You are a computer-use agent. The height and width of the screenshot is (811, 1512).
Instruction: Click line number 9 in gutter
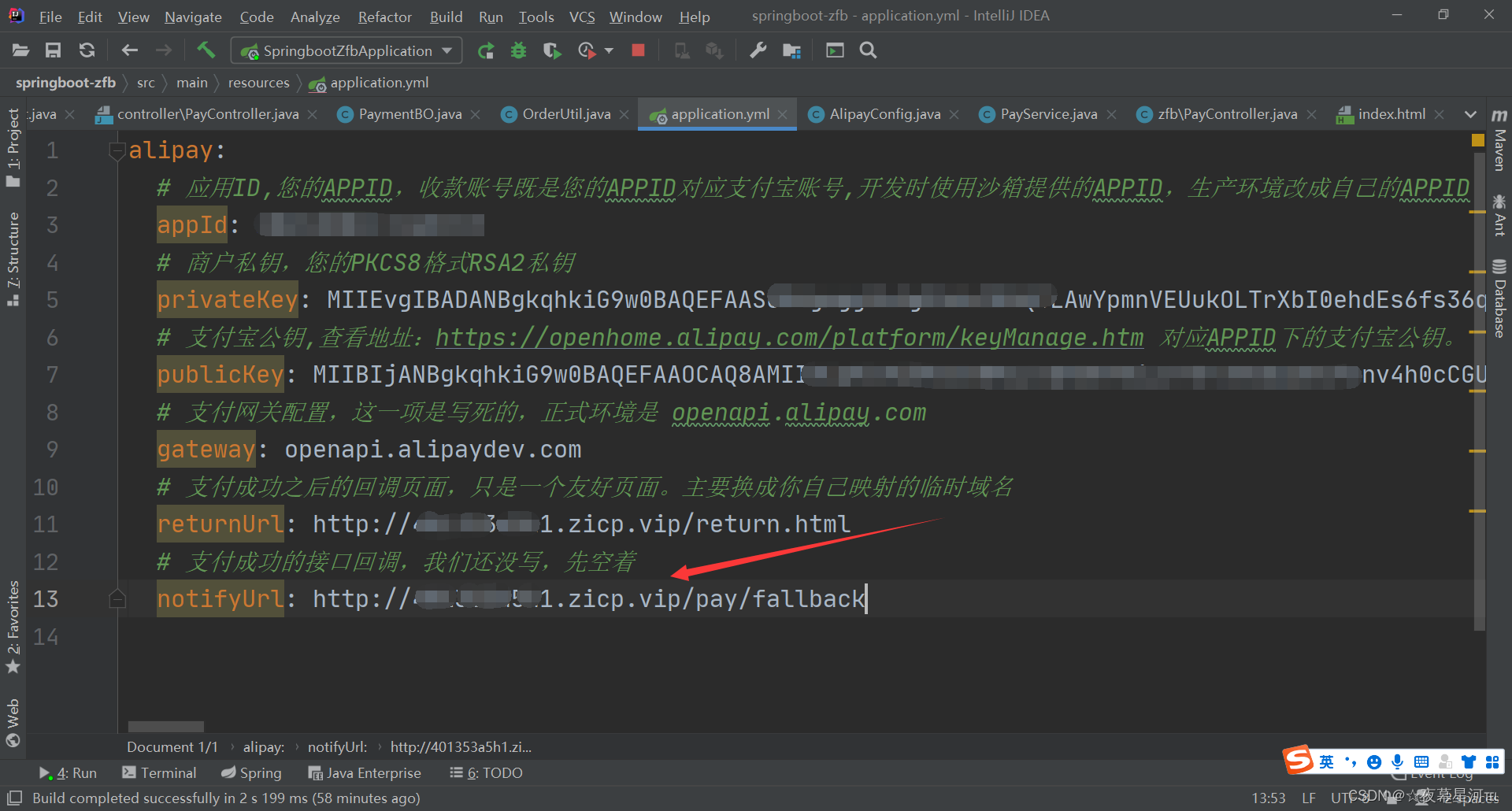click(x=52, y=450)
